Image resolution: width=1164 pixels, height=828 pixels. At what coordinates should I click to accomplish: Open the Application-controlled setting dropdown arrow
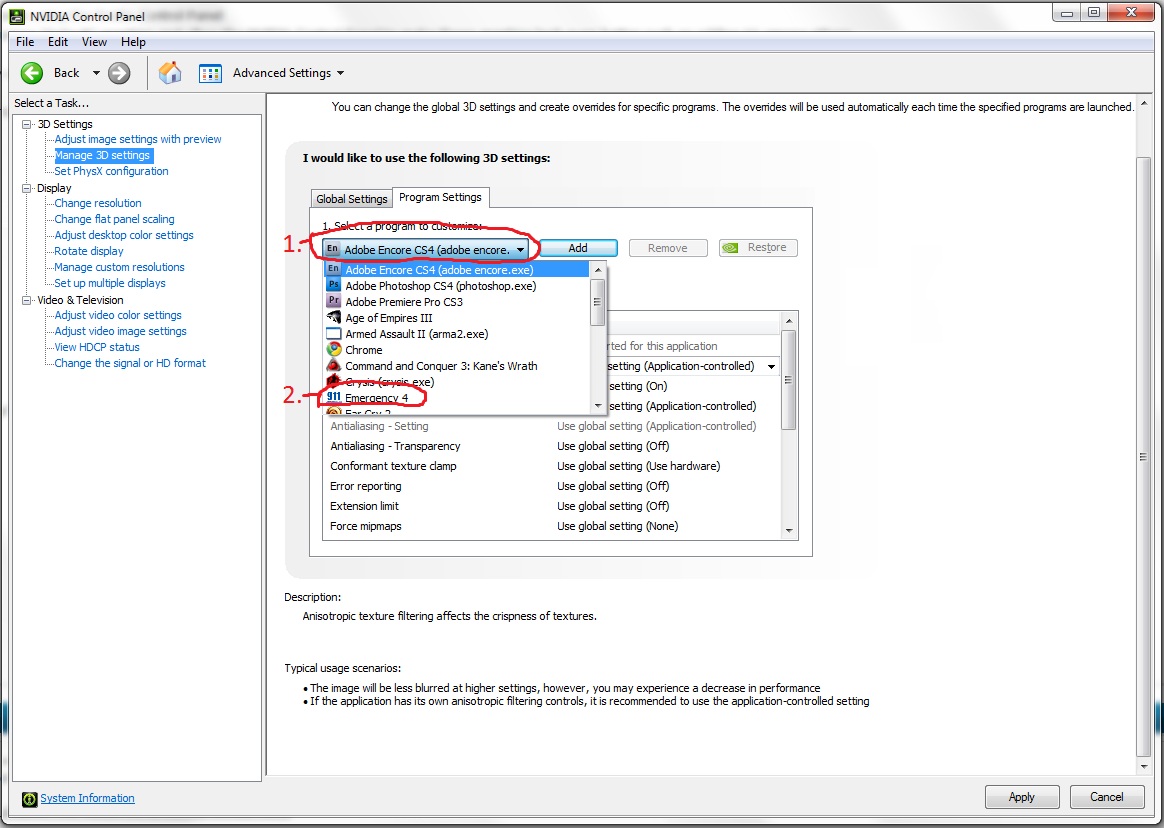tap(771, 366)
